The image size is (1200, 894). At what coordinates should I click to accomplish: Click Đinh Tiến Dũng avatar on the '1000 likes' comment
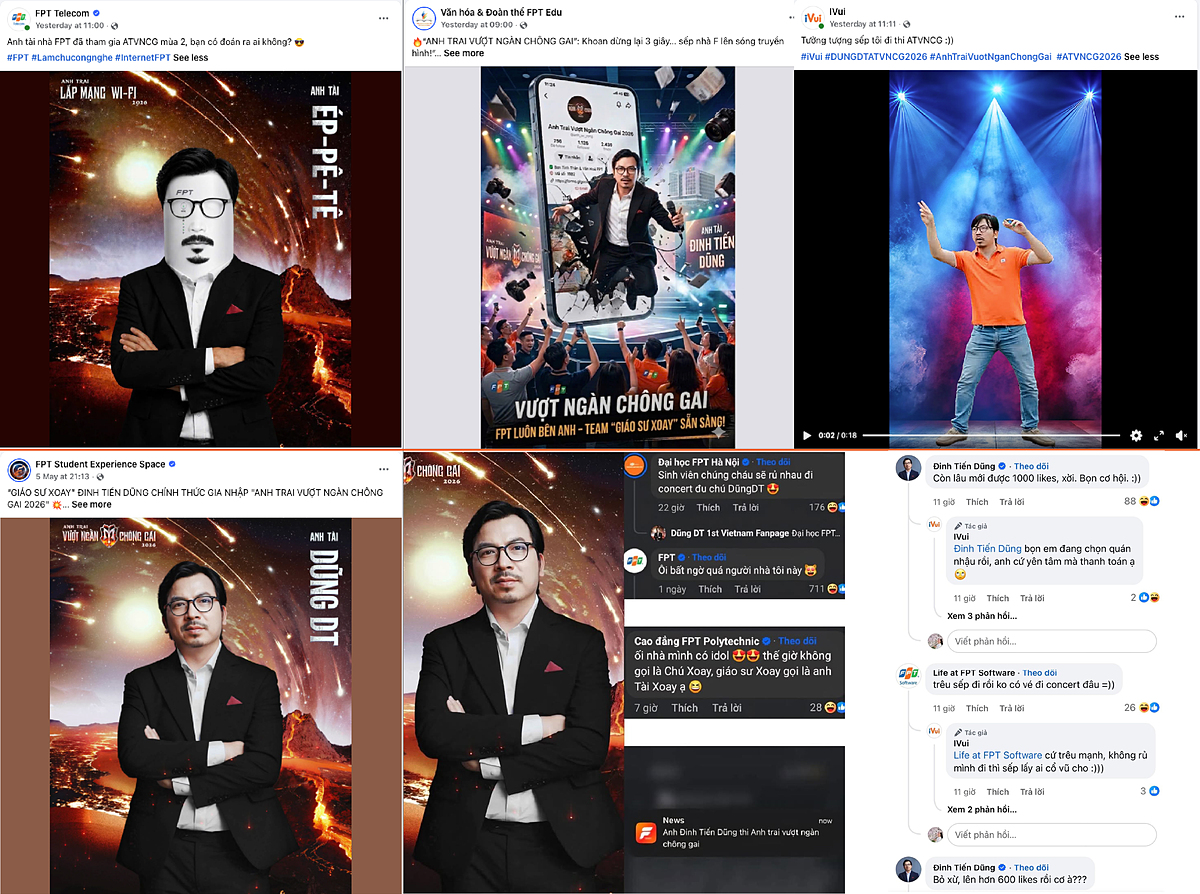point(908,468)
